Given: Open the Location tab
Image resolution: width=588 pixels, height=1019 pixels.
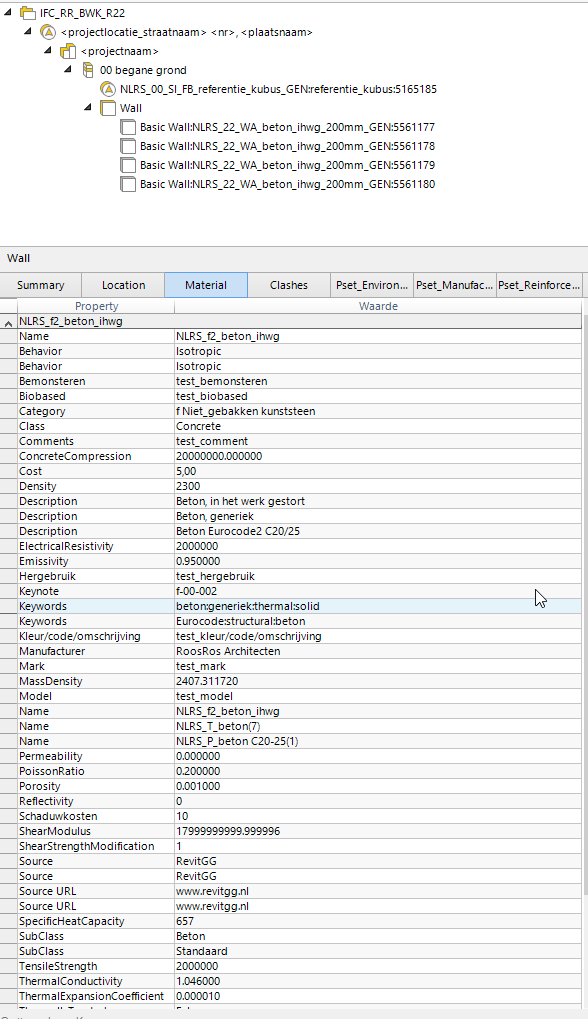Looking at the screenshot, I should point(122,284).
